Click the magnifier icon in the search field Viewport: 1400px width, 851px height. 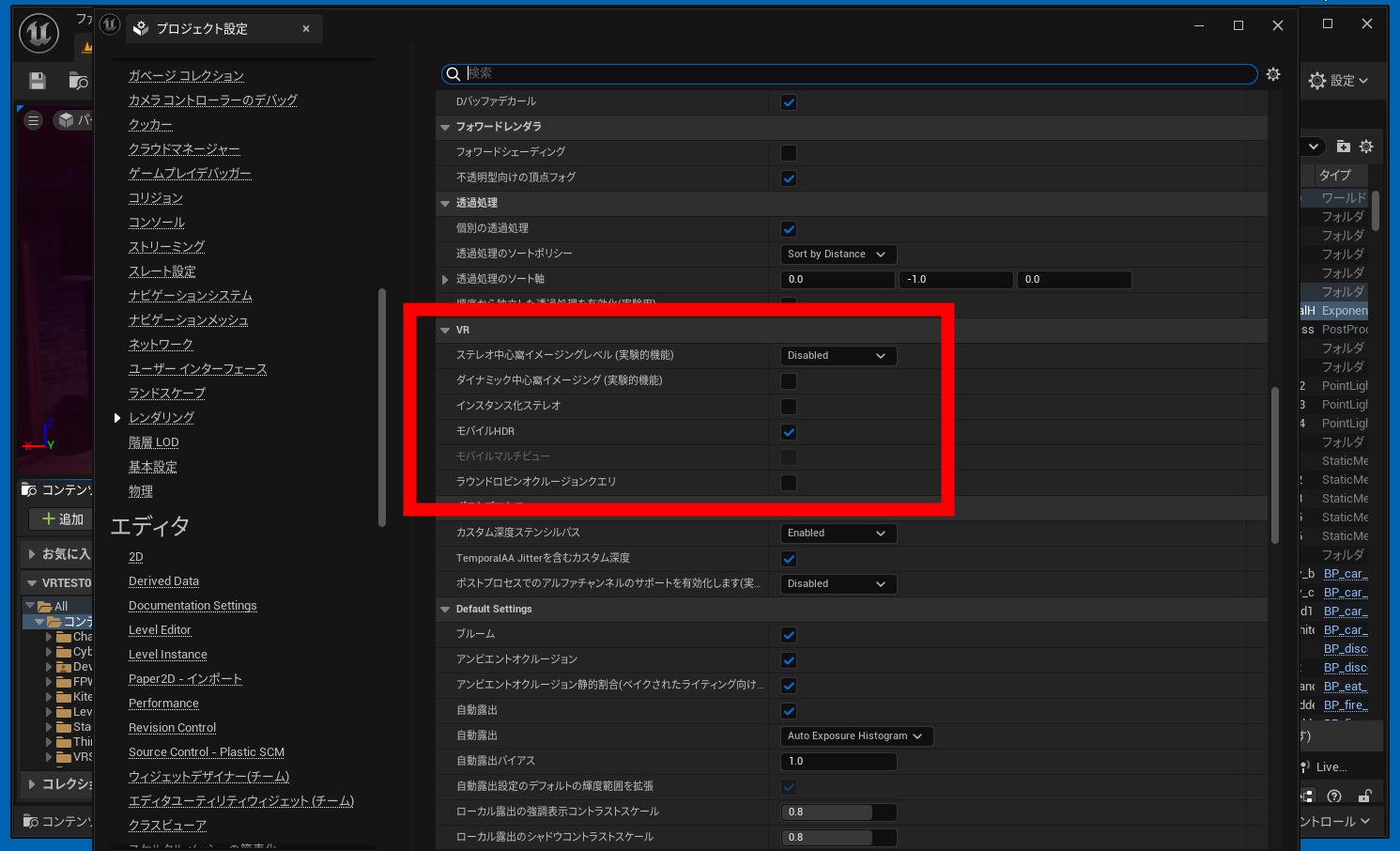[454, 74]
